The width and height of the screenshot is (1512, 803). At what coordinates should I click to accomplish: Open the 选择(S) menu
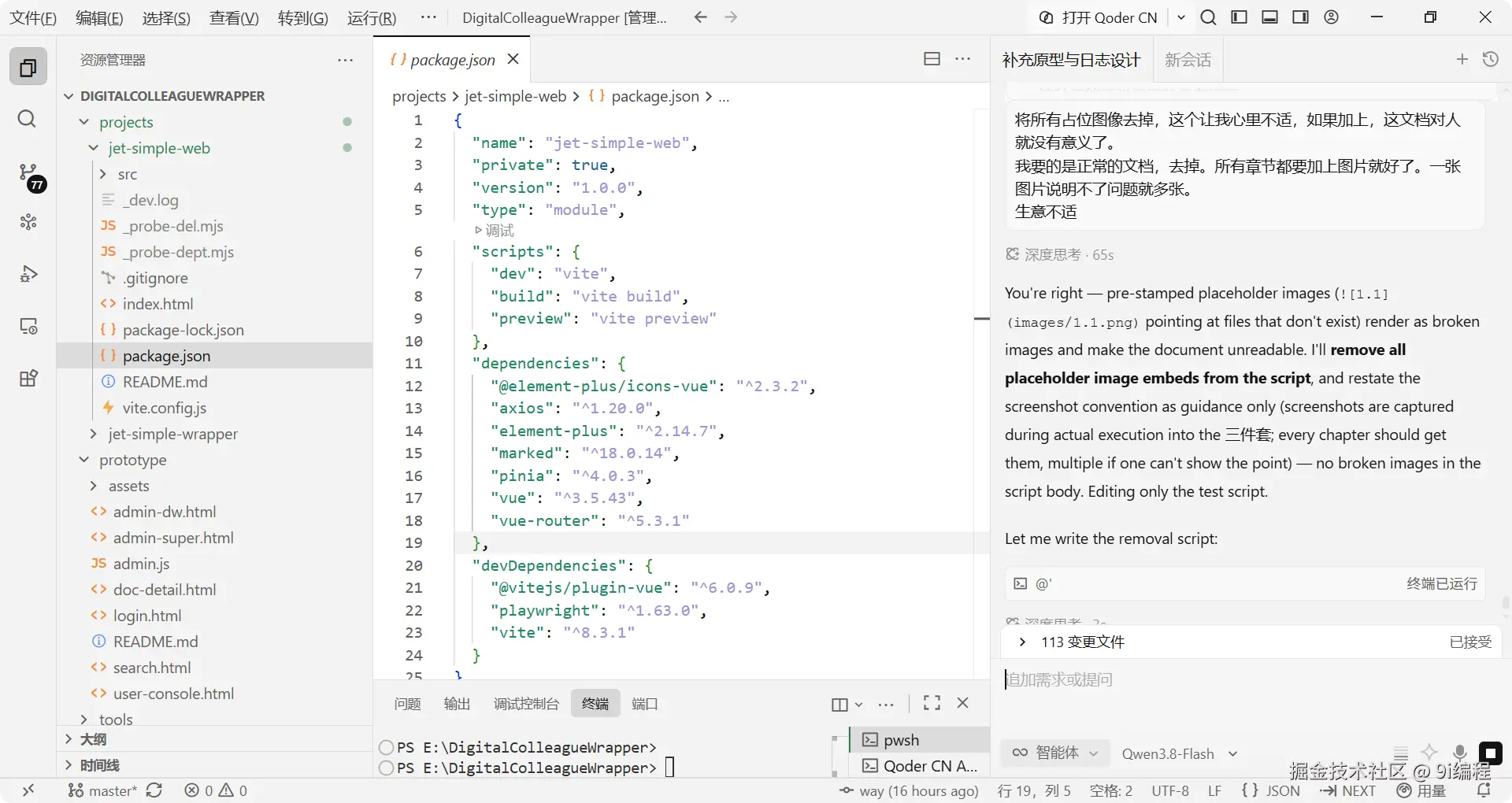click(x=166, y=18)
